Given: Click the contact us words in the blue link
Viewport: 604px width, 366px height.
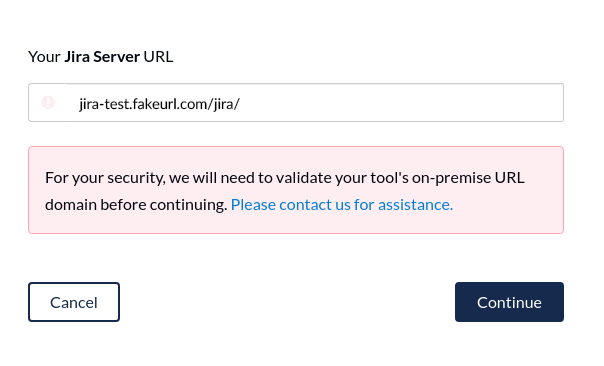Looking at the screenshot, I should click(315, 205).
